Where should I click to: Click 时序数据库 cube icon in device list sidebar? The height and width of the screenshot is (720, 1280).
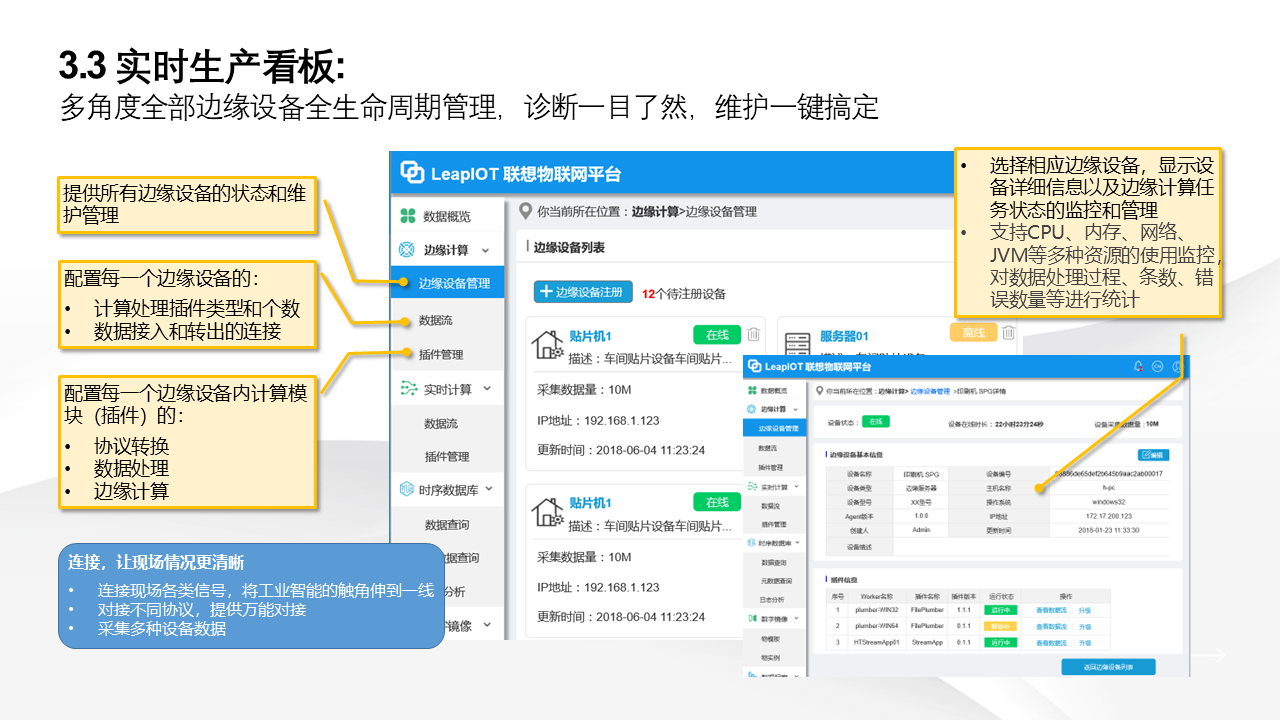coord(407,490)
